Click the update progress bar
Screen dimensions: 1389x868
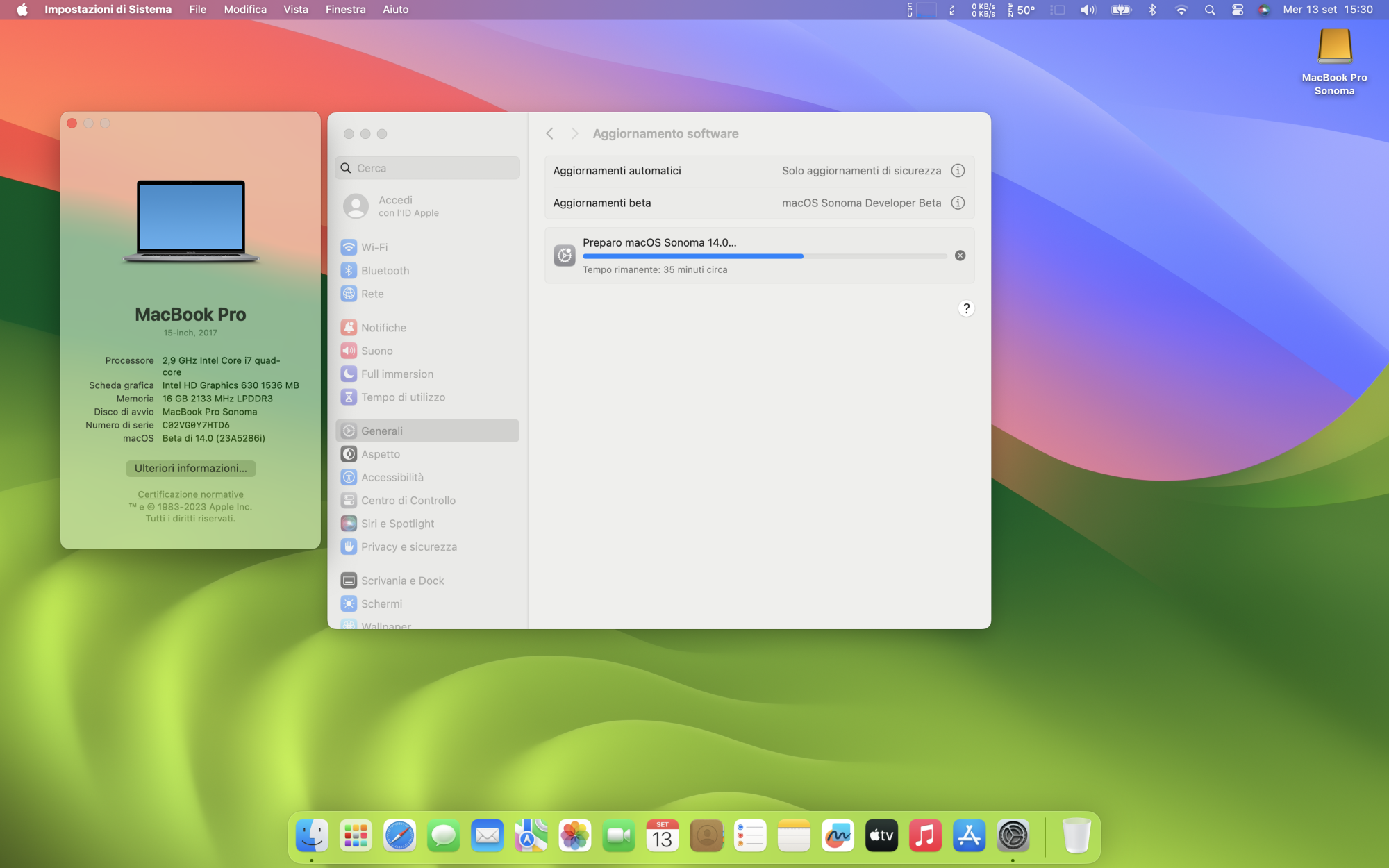[764, 256]
